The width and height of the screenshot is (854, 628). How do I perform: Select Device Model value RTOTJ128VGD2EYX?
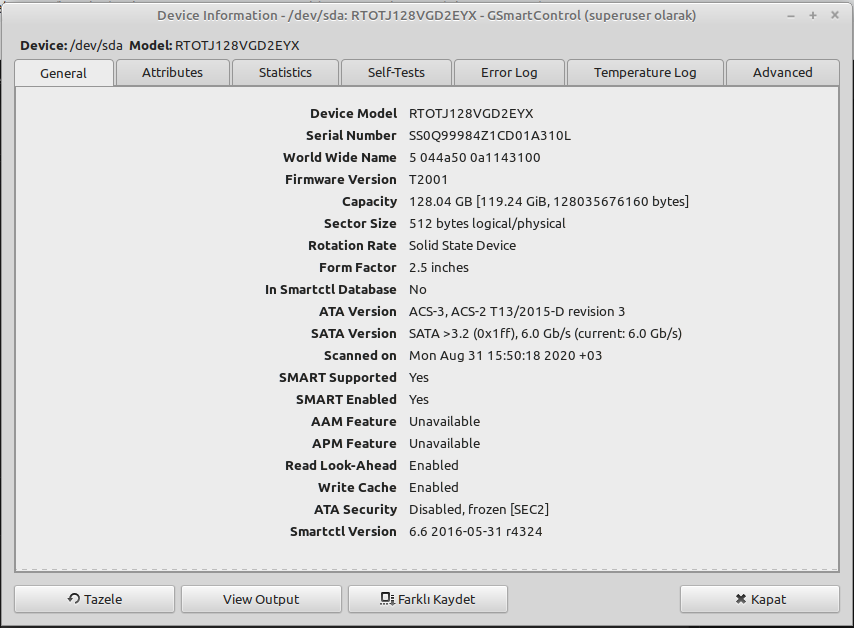pos(471,113)
